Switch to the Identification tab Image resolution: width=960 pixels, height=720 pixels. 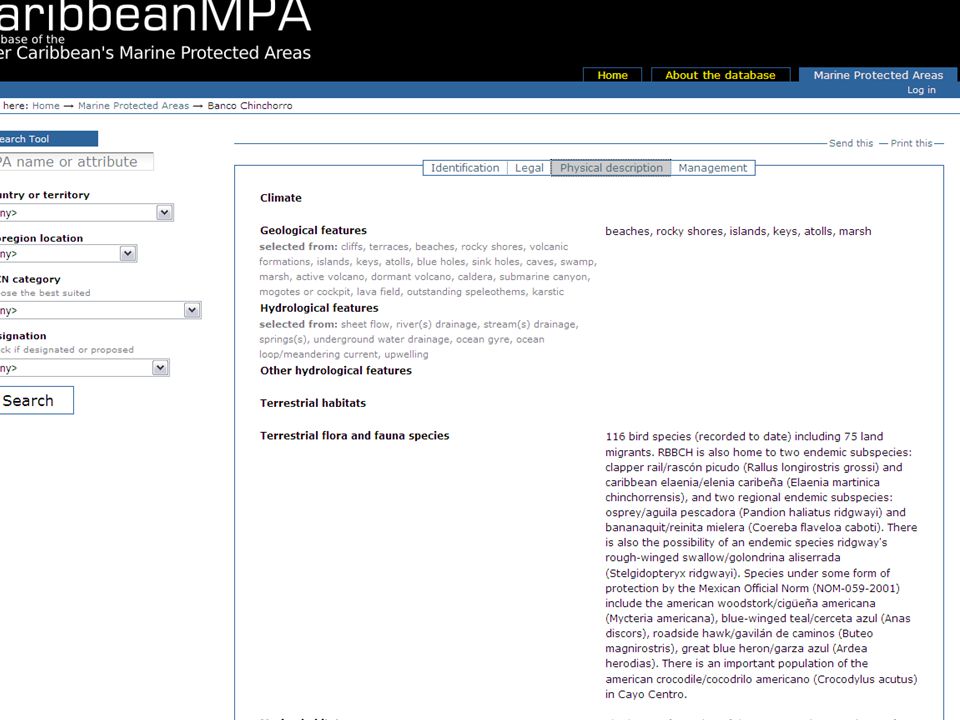[465, 168]
